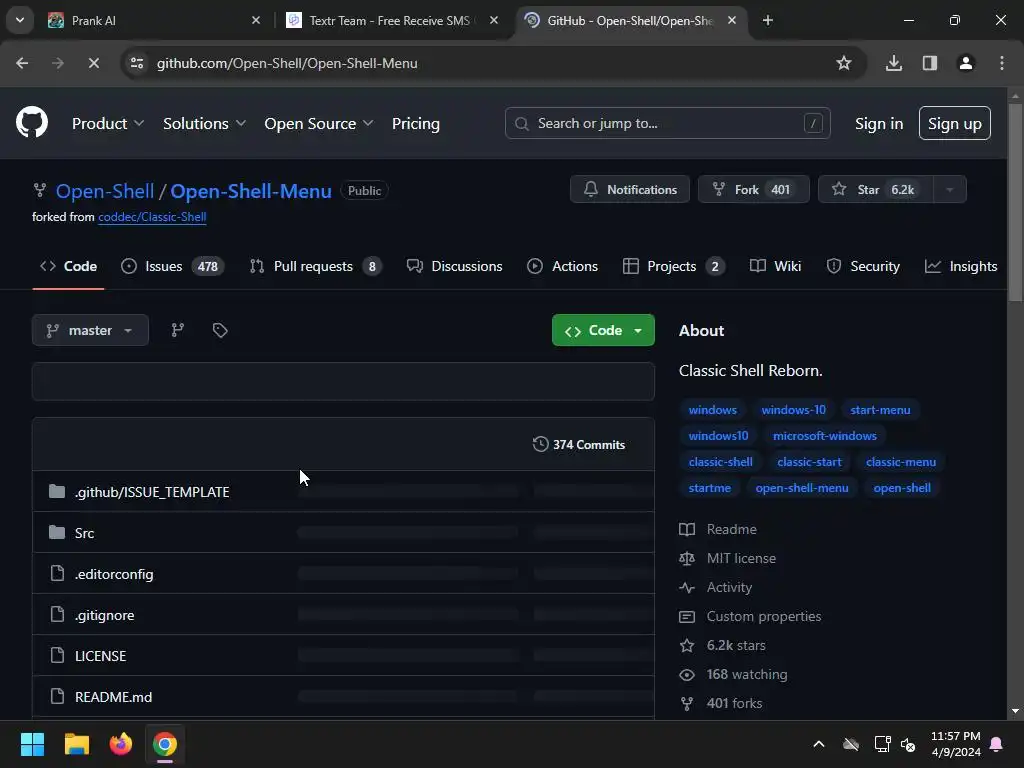Open the Chrome side panel icon

pyautogui.click(x=930, y=63)
